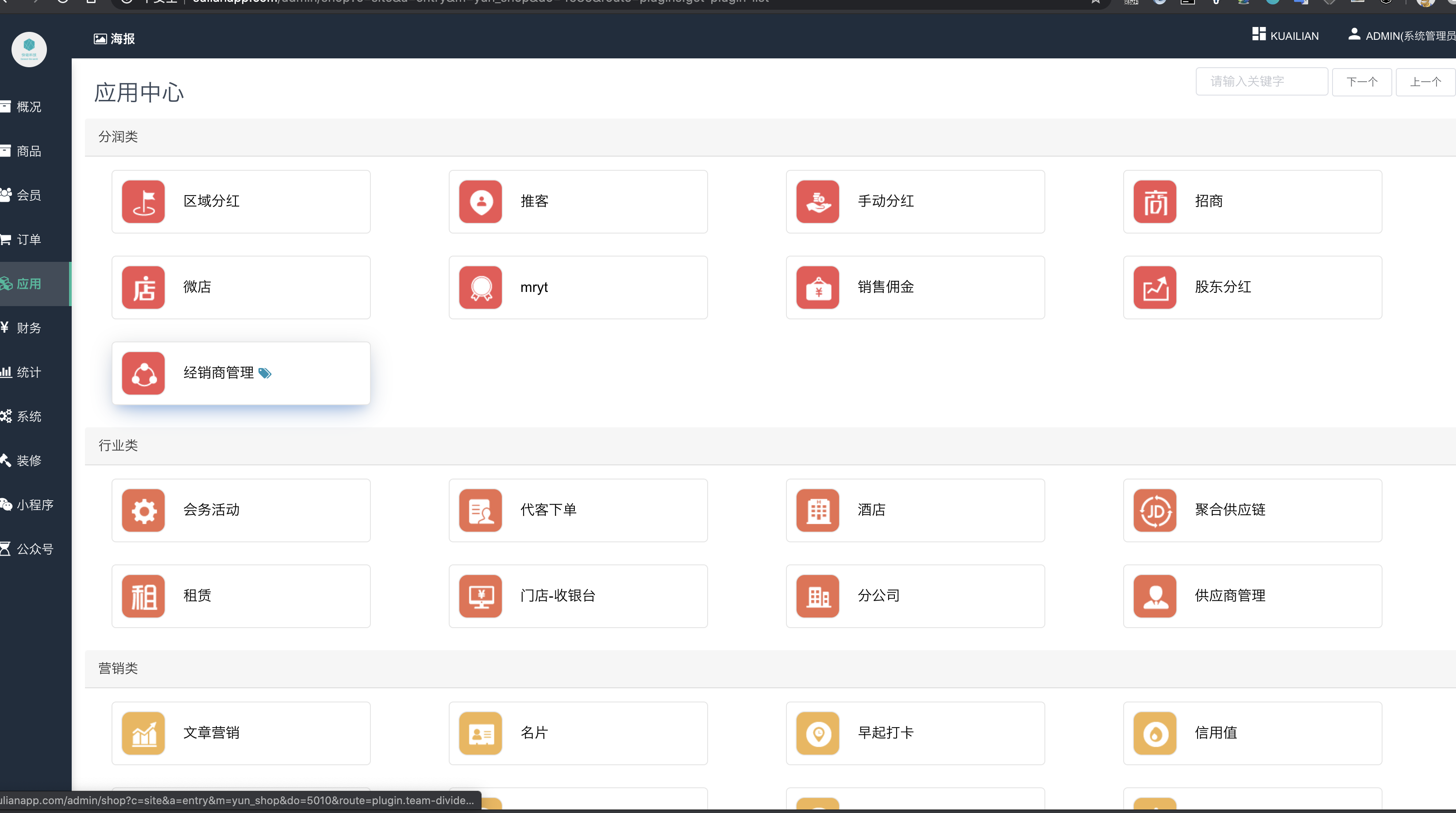Open the ADMIN(系统管理员) account menu
The image size is (1456, 813).
click(1402, 35)
